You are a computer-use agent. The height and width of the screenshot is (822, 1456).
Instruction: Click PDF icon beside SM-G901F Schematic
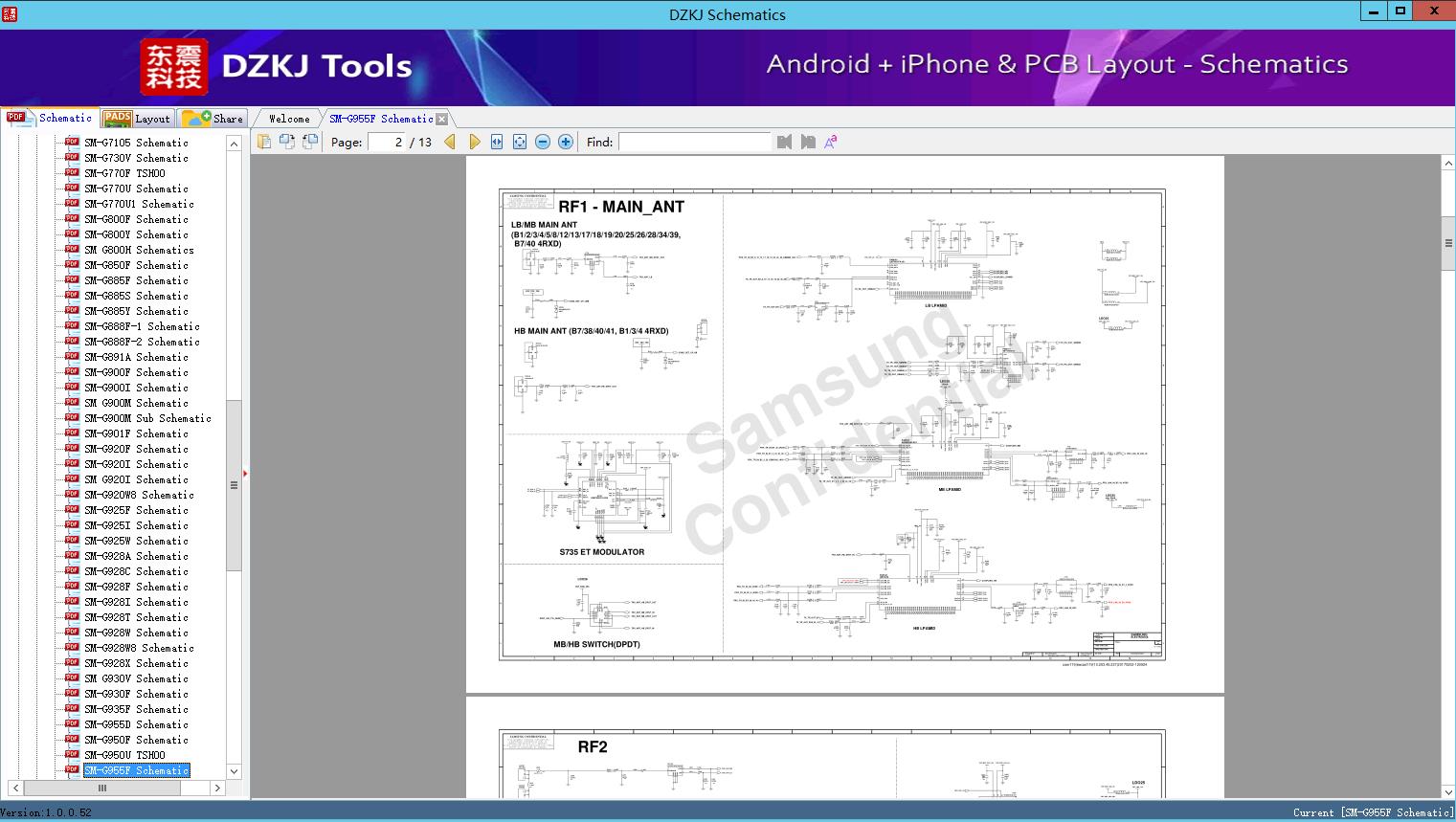tap(72, 433)
